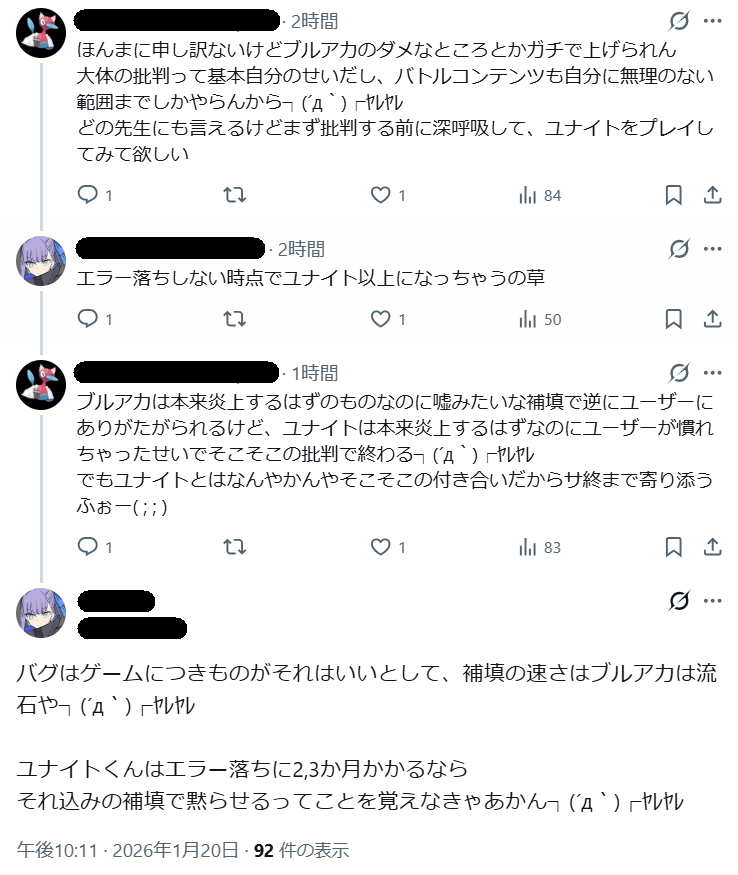The width and height of the screenshot is (738, 875).
Task: Click the Grok icon on the main post
Action: (x=679, y=600)
